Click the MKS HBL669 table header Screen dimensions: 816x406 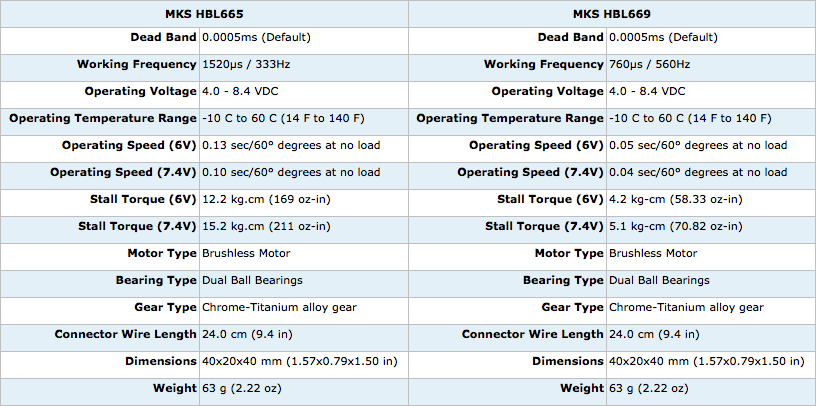(611, 15)
